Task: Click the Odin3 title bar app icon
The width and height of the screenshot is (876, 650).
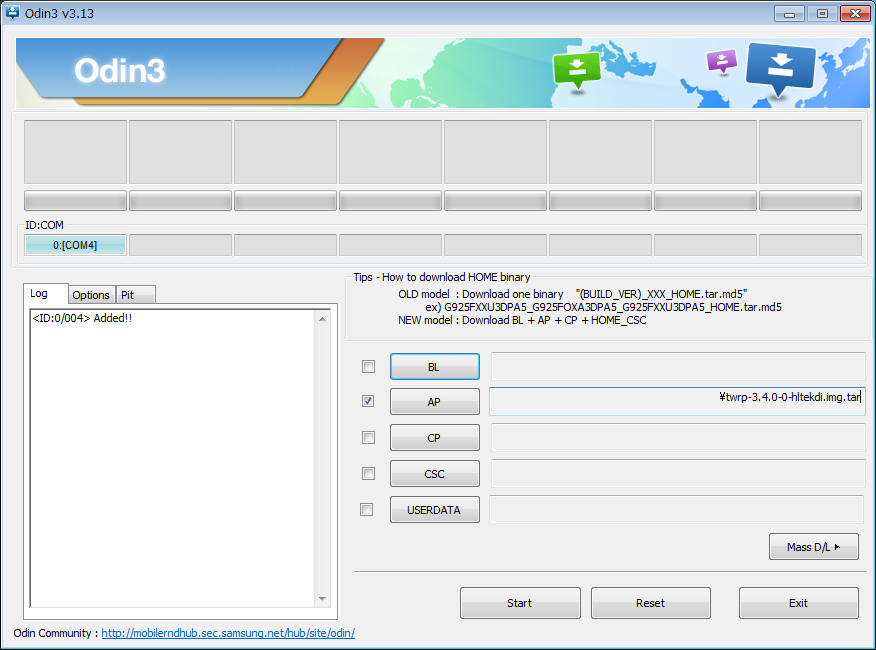Action: pyautogui.click(x=12, y=12)
